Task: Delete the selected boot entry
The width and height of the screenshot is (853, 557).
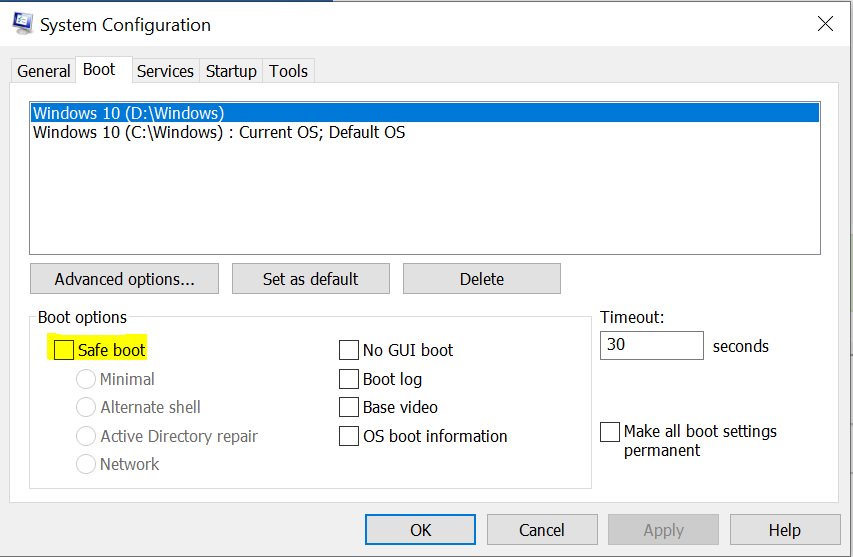Action: click(x=482, y=279)
